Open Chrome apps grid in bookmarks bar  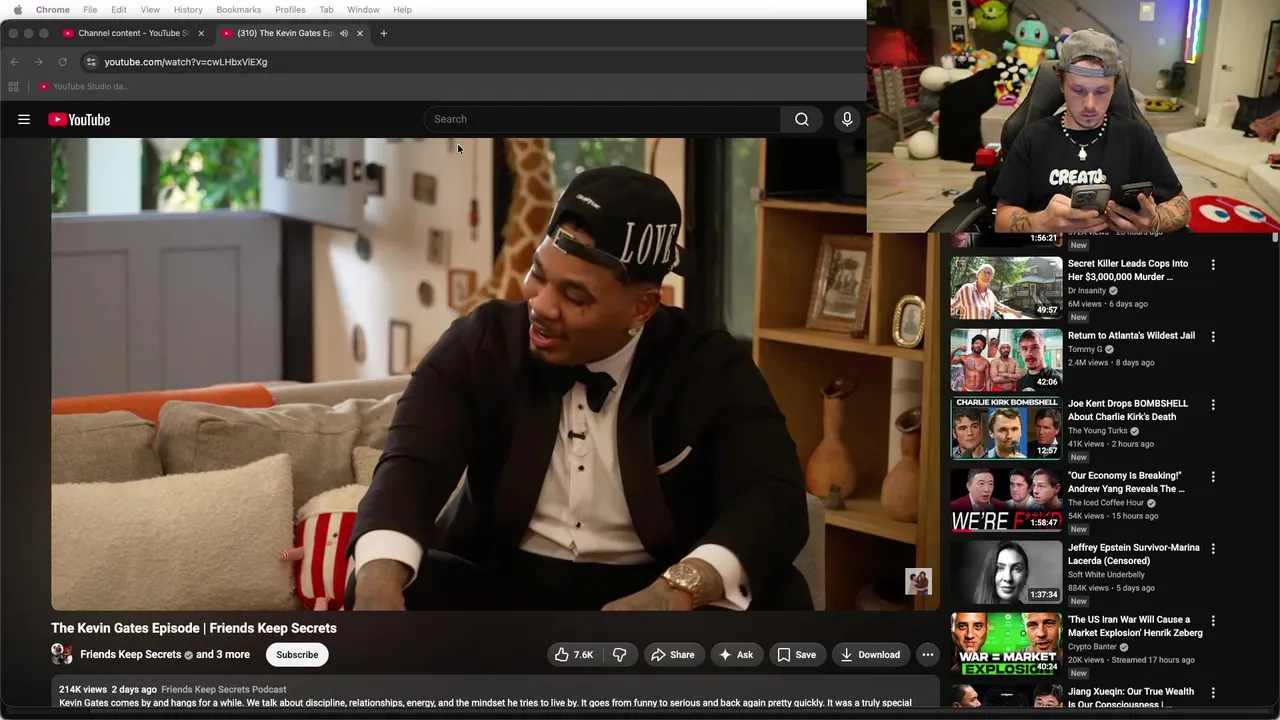(13, 86)
